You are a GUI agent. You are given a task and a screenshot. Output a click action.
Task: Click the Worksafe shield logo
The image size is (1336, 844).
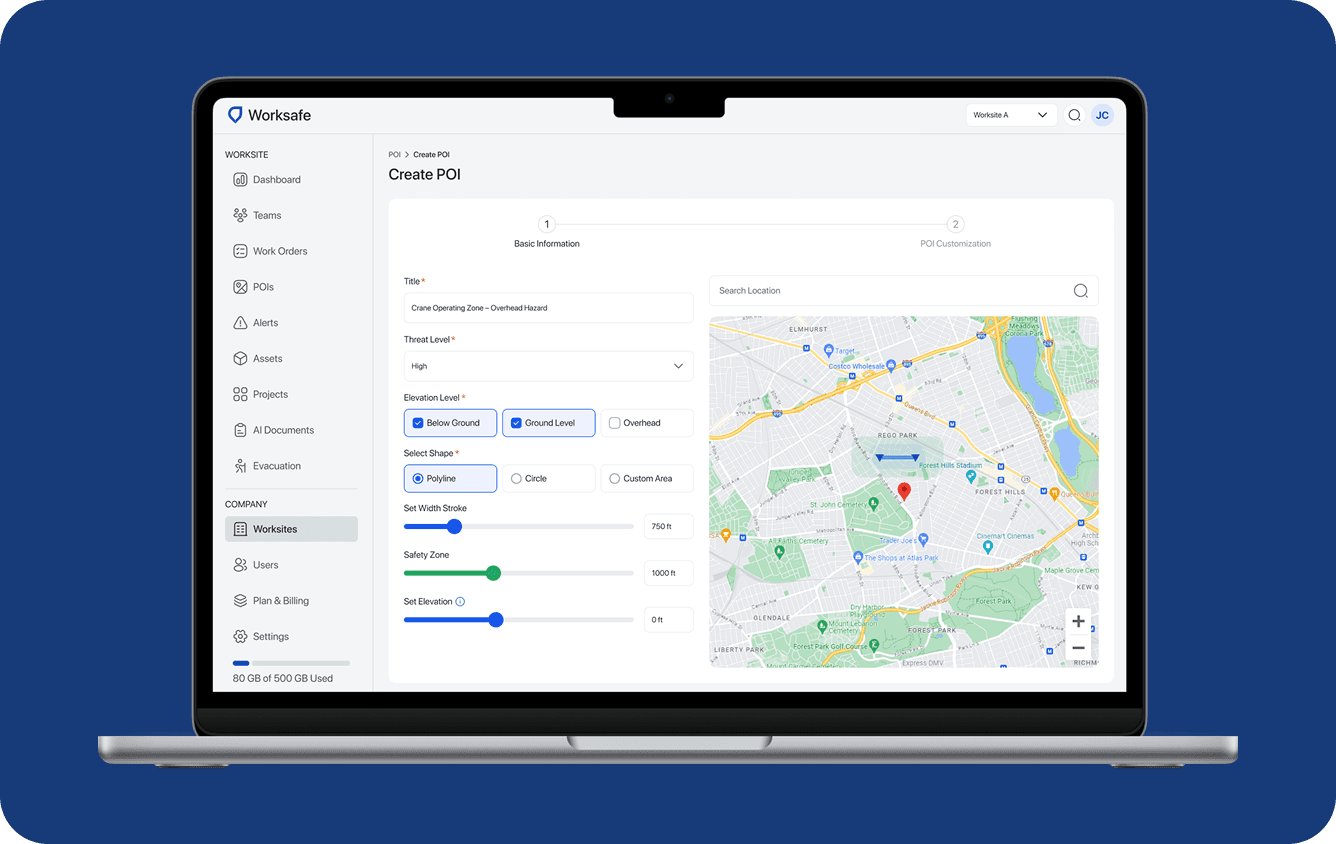[235, 115]
